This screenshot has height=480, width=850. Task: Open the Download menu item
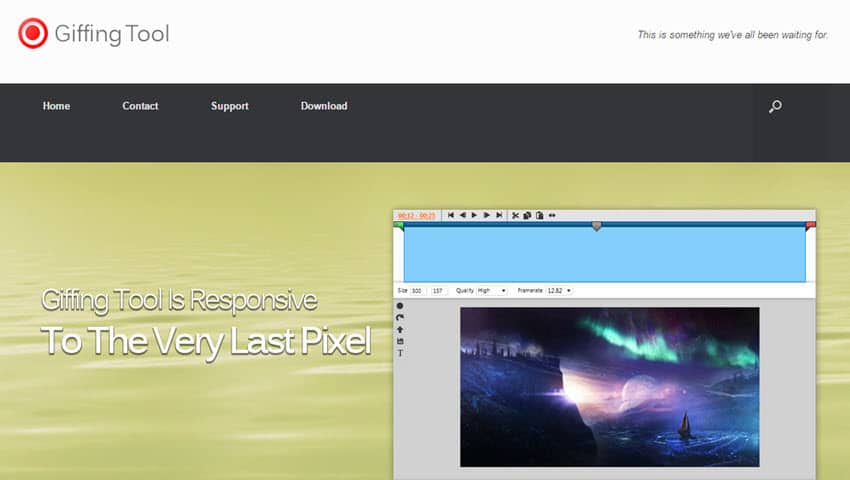(324, 106)
